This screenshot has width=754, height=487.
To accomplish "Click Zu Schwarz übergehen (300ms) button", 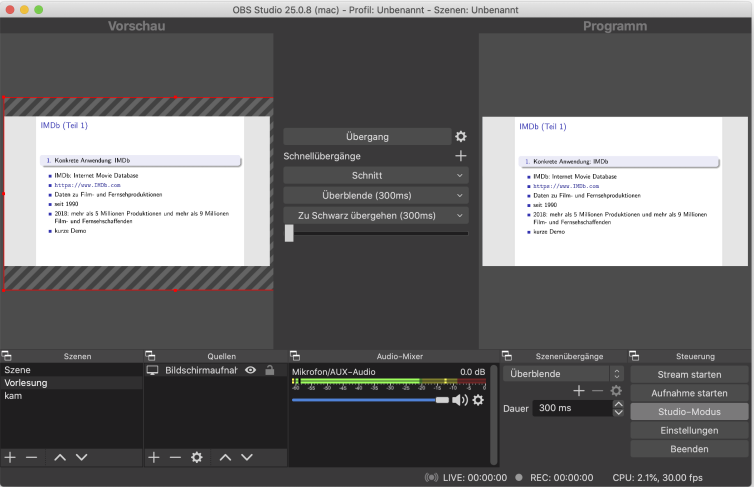I will pyautogui.click(x=367, y=215).
